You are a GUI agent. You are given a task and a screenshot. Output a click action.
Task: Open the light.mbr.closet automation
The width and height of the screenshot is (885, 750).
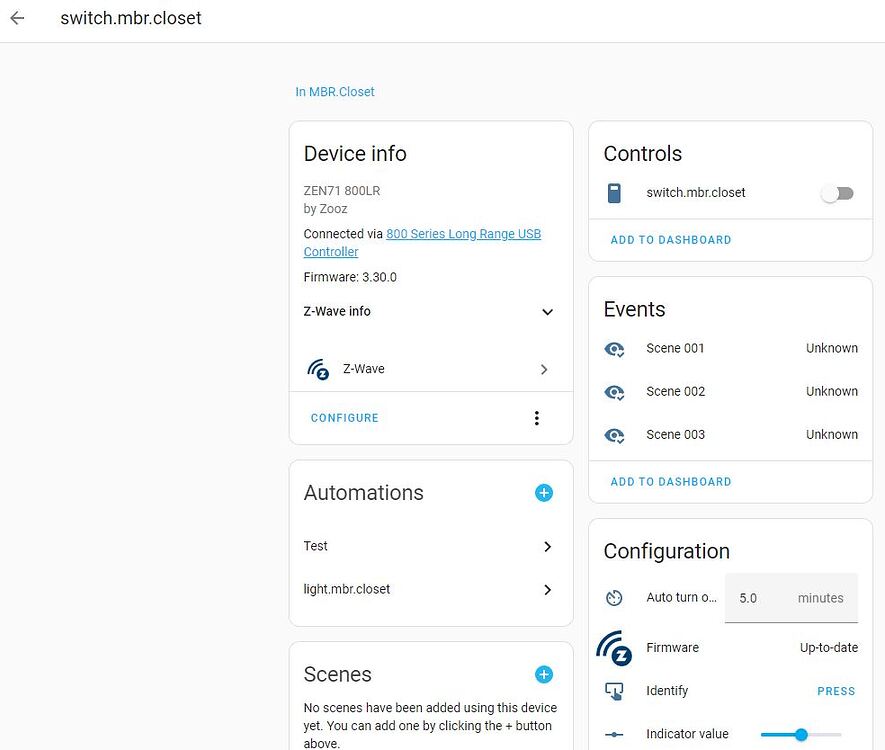click(x=546, y=589)
